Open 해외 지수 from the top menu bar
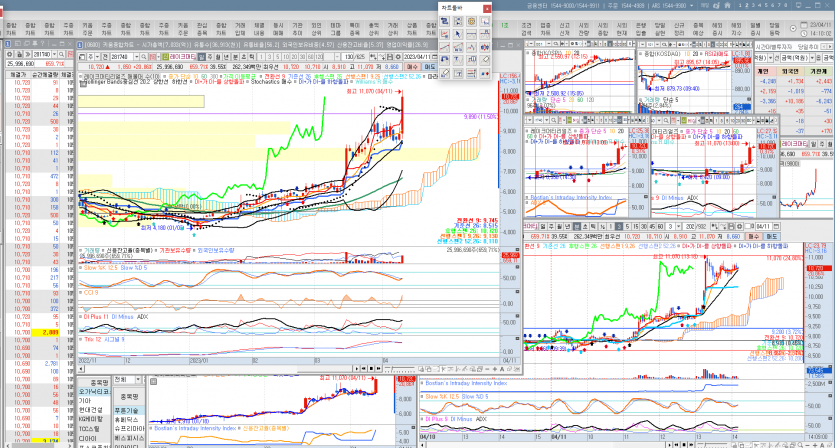This screenshot has height=448, width=835. (x=736, y=29)
